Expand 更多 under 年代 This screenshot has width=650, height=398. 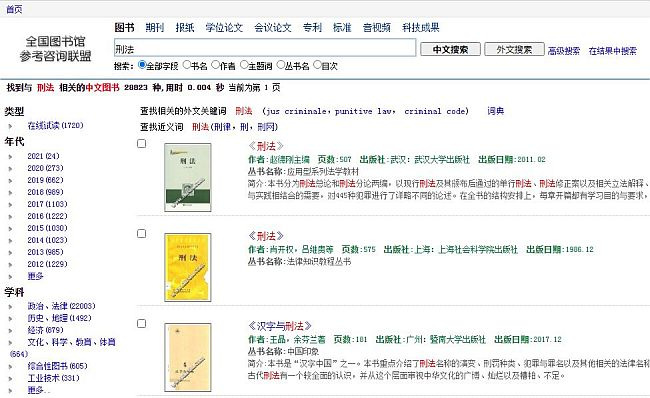point(35,276)
